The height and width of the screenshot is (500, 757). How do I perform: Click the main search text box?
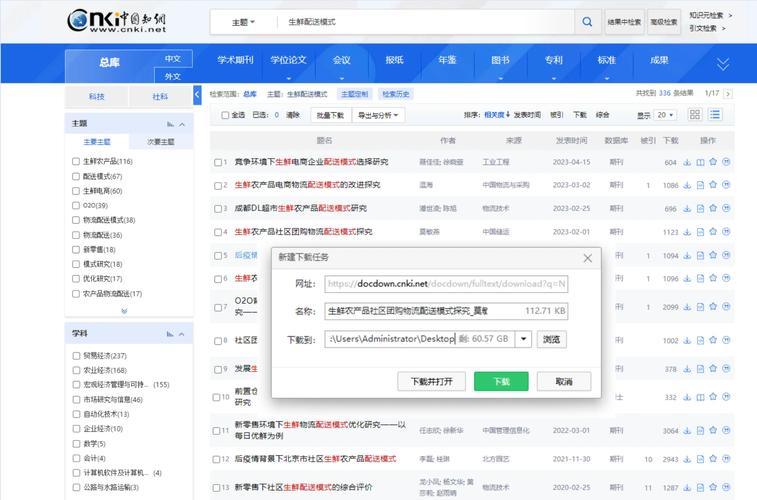tap(427, 22)
